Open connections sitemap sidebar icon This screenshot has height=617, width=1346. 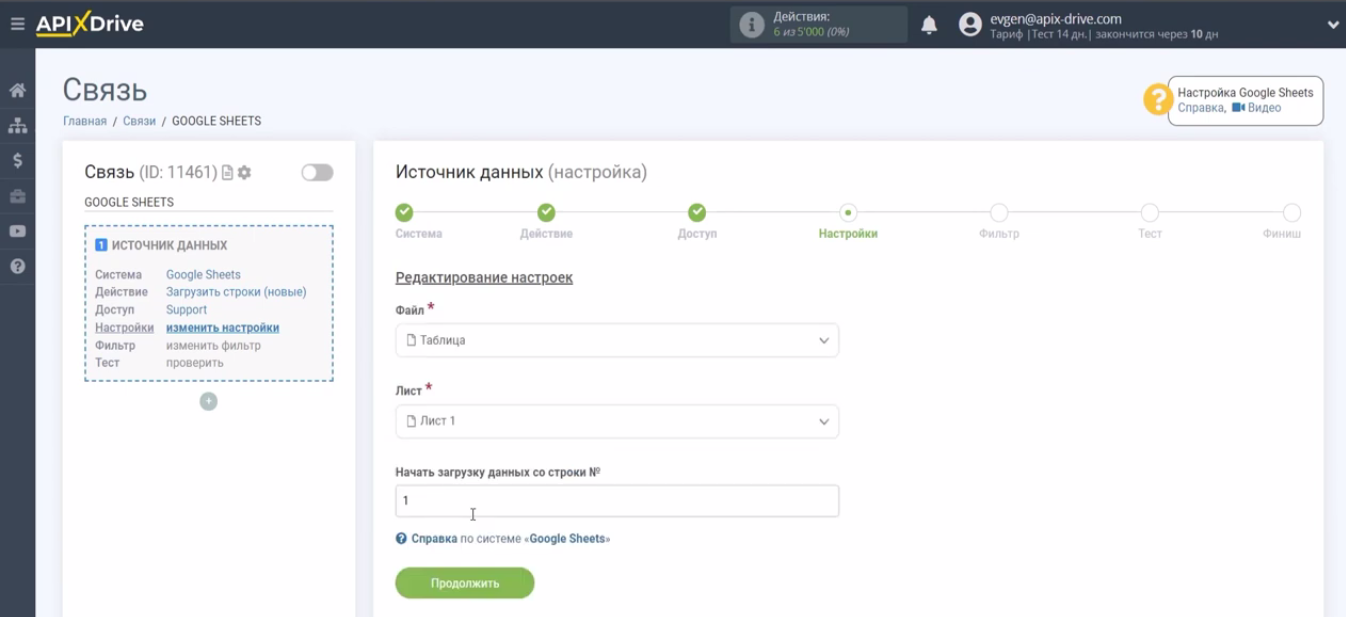17,125
